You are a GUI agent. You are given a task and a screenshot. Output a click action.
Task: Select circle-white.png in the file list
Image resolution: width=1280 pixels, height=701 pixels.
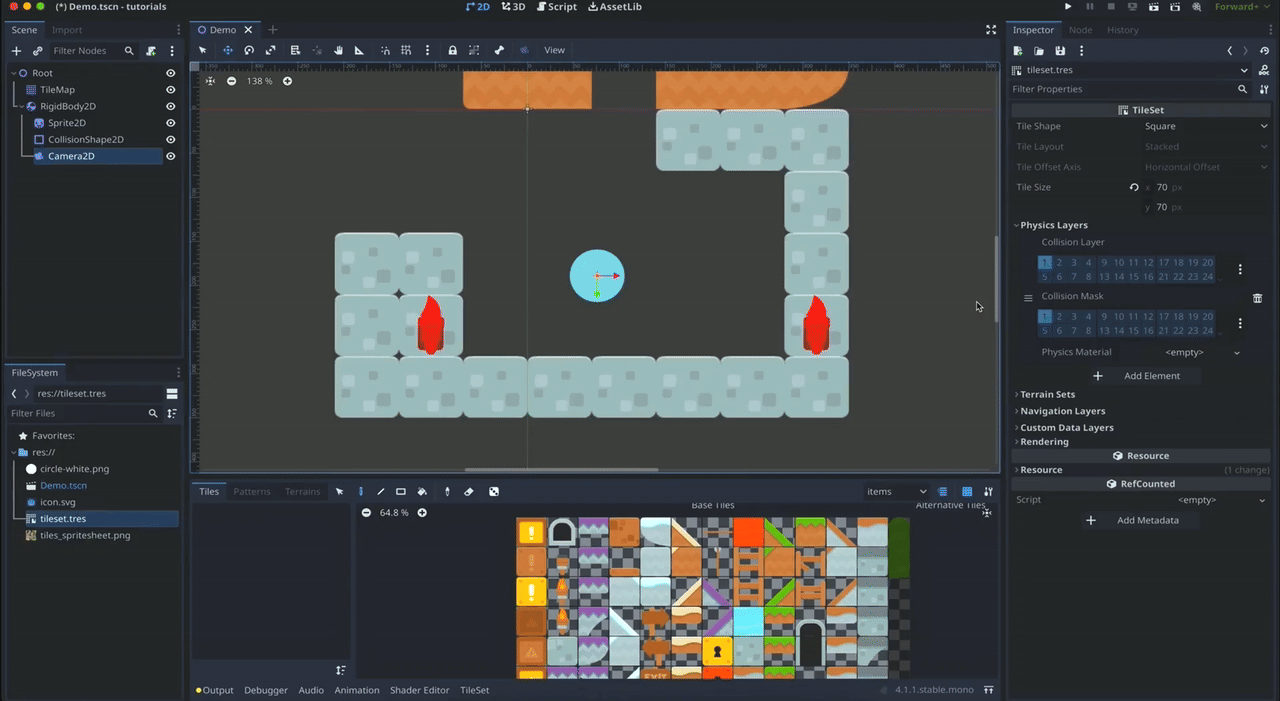[75, 468]
